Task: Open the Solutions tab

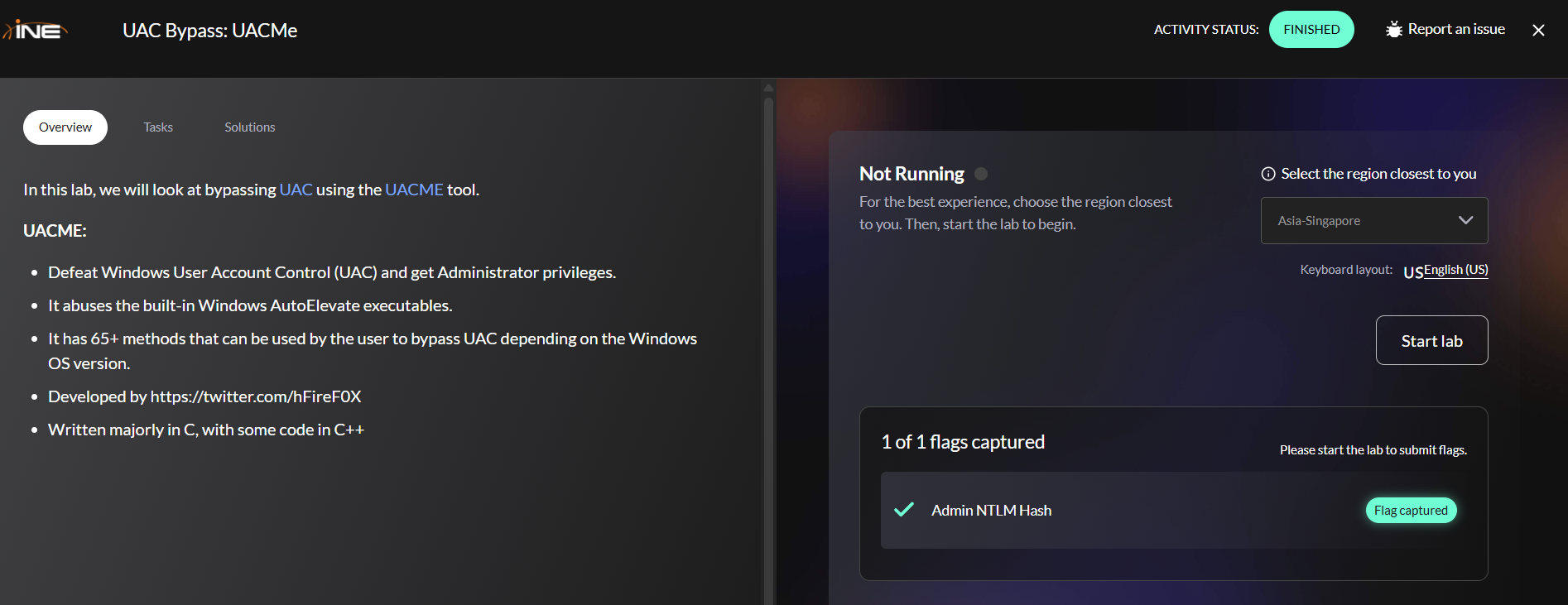Action: pos(250,127)
